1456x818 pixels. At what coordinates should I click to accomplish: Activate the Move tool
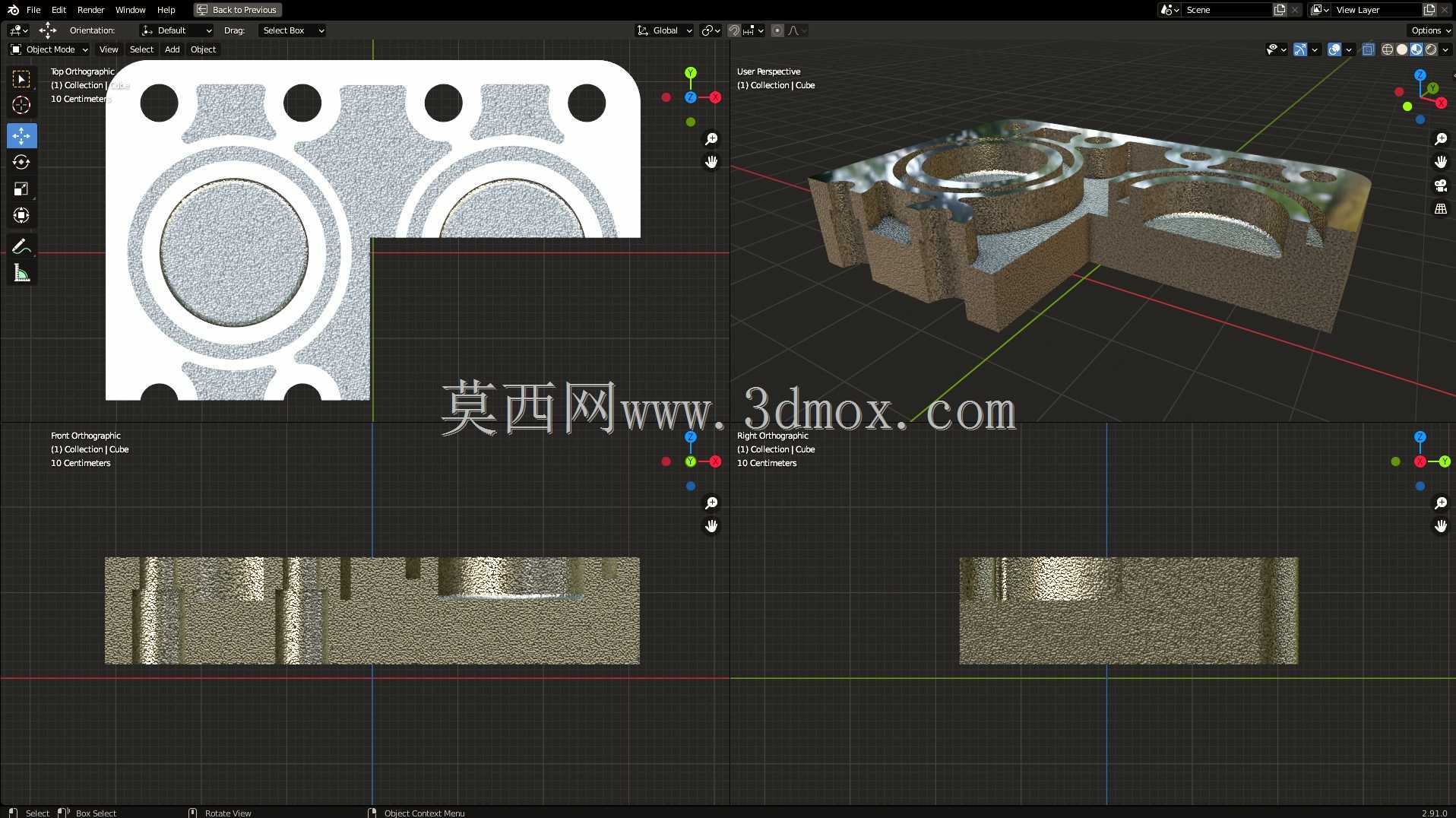pyautogui.click(x=21, y=136)
